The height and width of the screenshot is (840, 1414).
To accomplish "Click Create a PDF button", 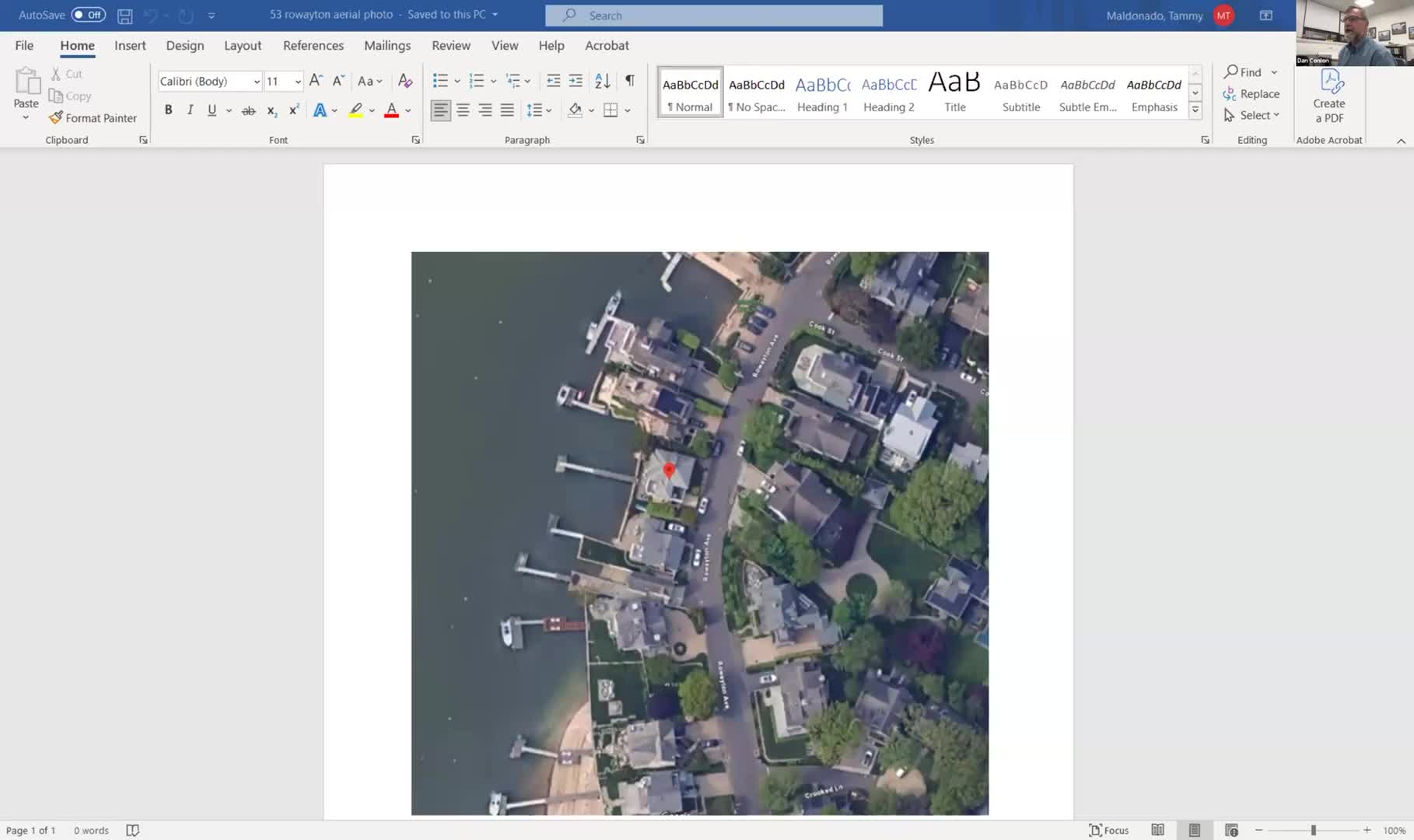I will click(1328, 97).
